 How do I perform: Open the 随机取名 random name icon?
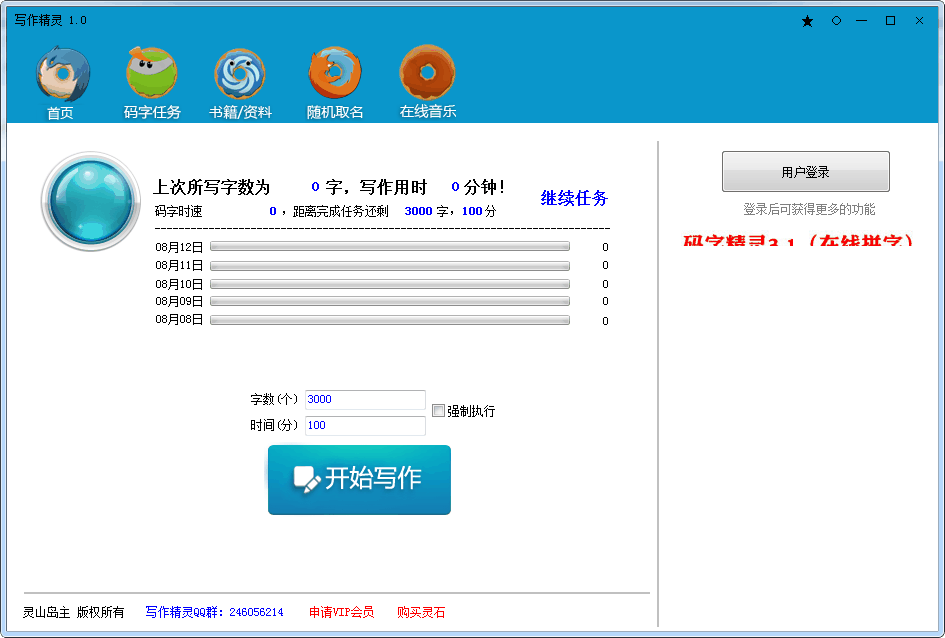click(x=334, y=75)
